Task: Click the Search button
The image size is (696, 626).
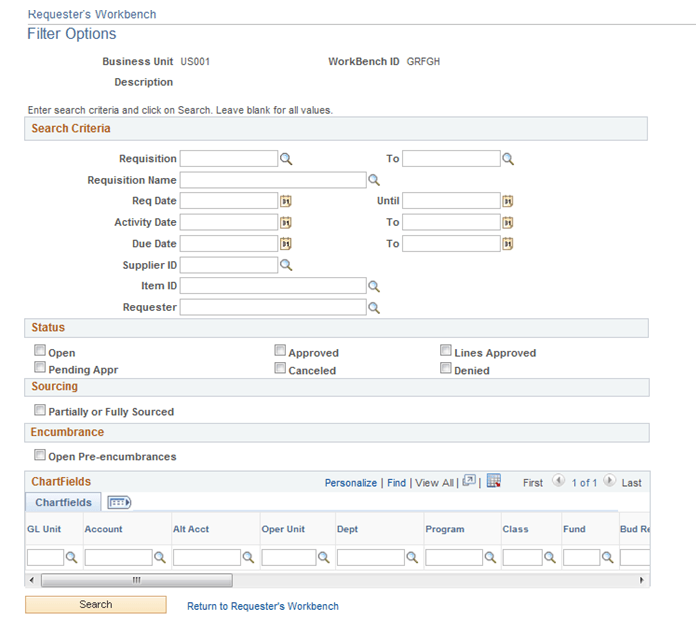Action: [96, 605]
